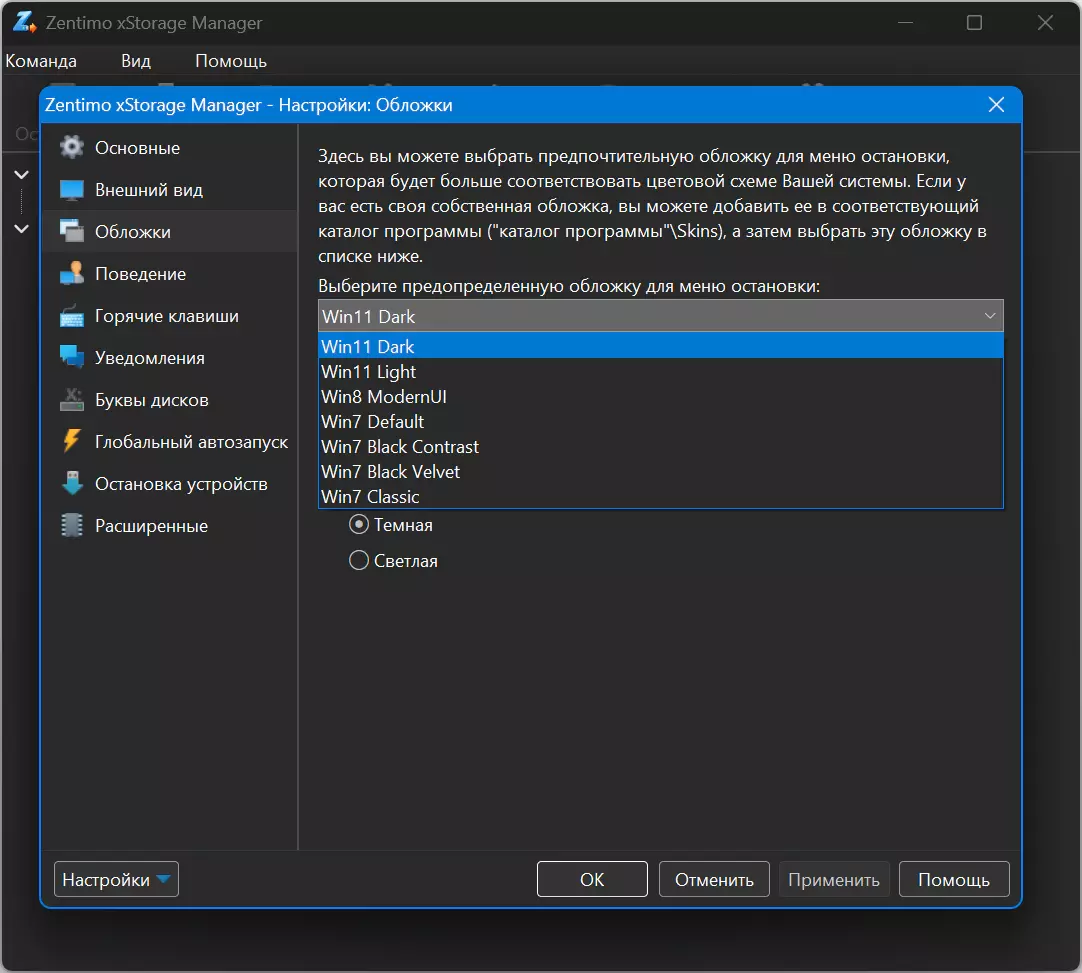This screenshot has width=1082, height=973.
Task: Confirm settings with the OK button
Action: tap(592, 879)
